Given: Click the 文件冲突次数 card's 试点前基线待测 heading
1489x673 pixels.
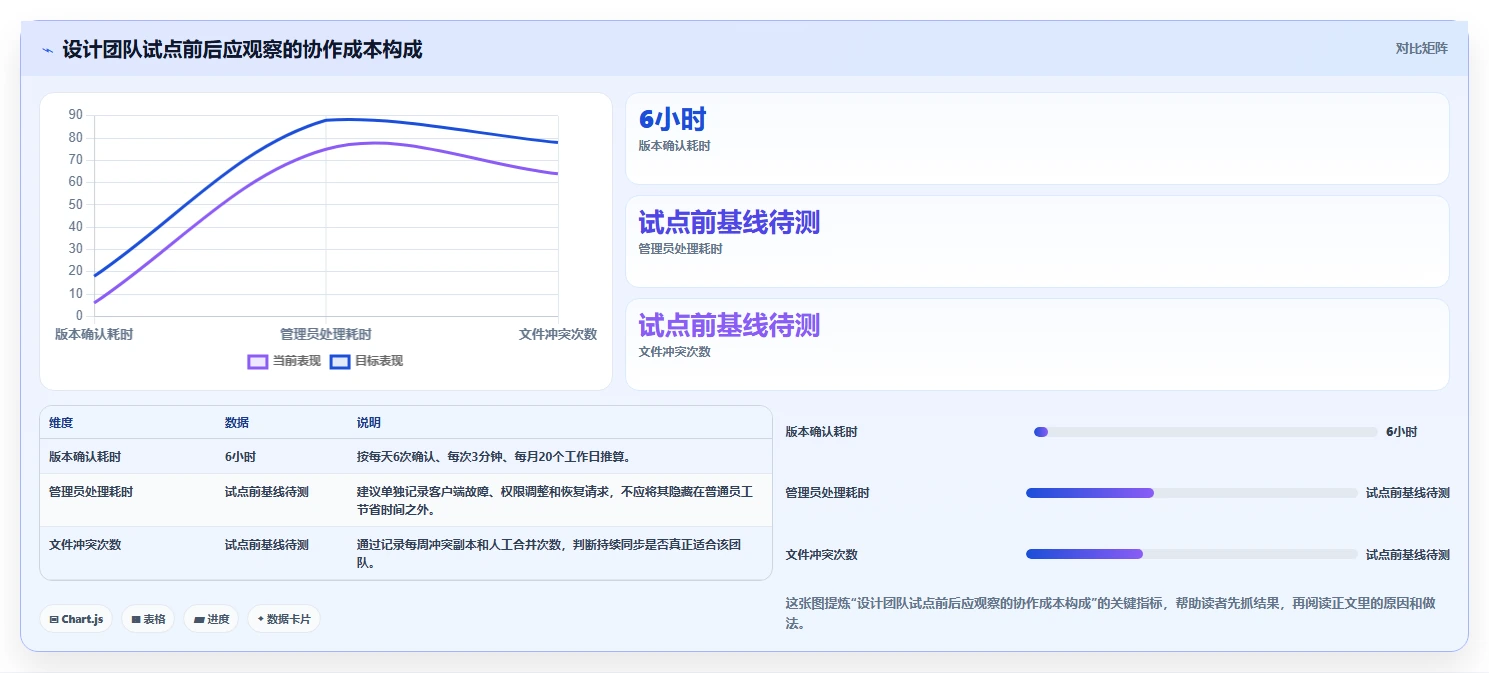Looking at the screenshot, I should (729, 325).
